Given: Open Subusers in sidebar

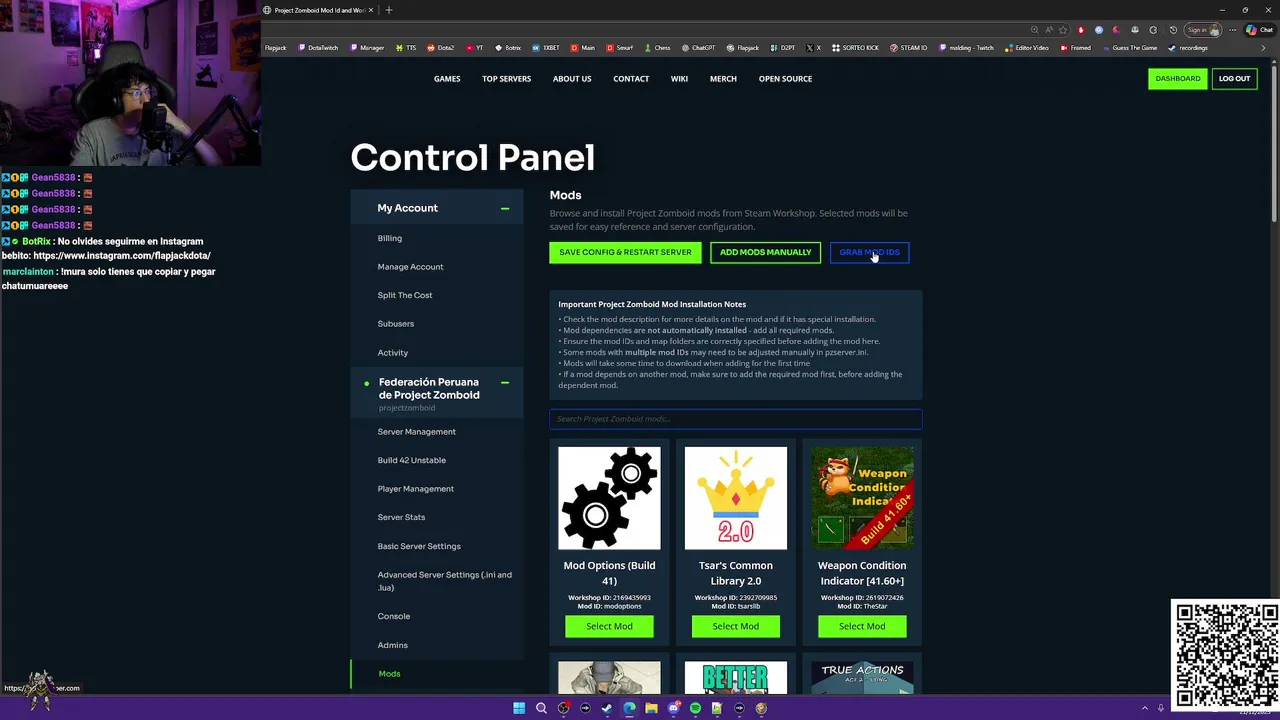Looking at the screenshot, I should point(395,324).
